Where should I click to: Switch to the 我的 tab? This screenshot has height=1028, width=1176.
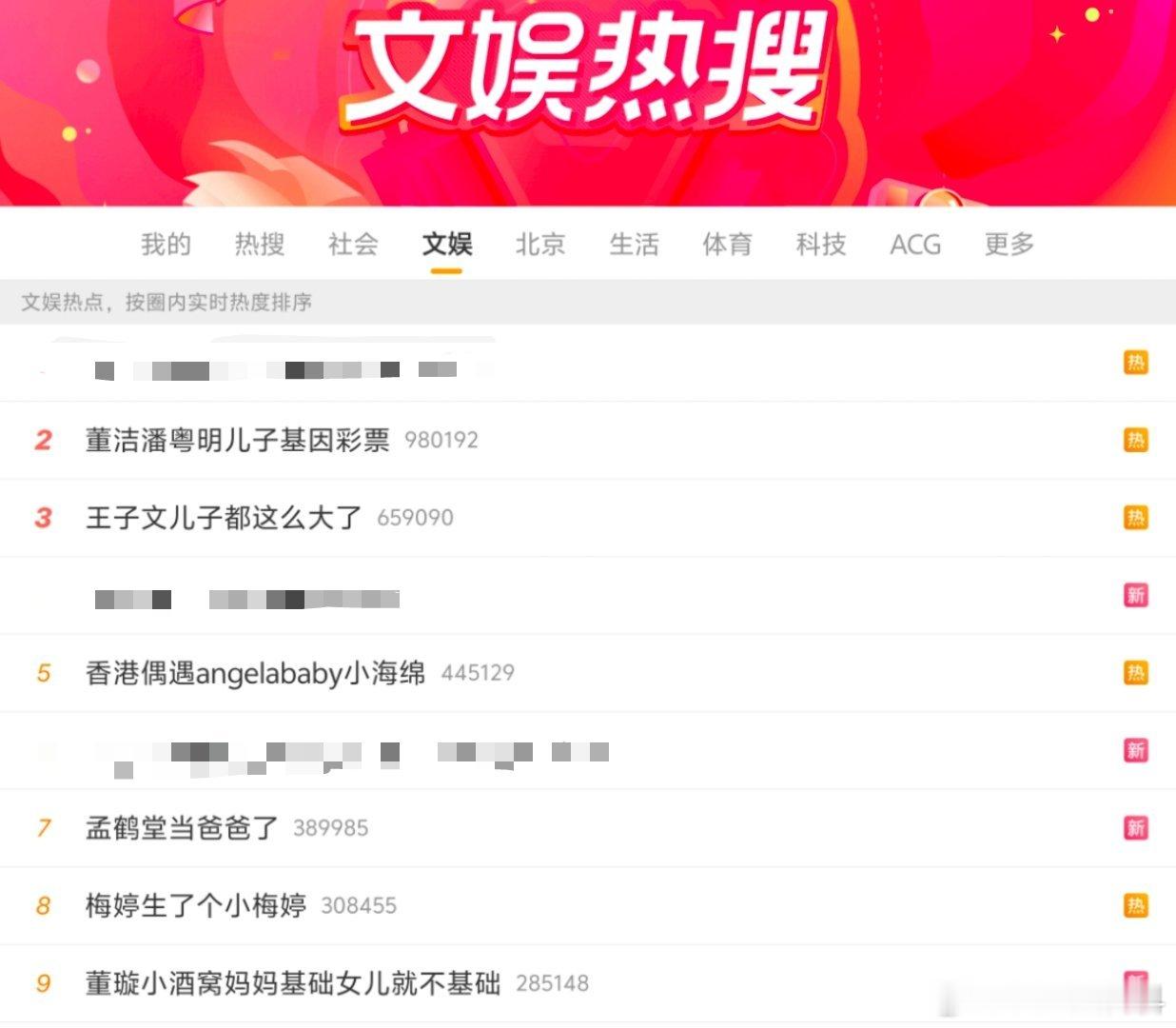click(x=166, y=245)
